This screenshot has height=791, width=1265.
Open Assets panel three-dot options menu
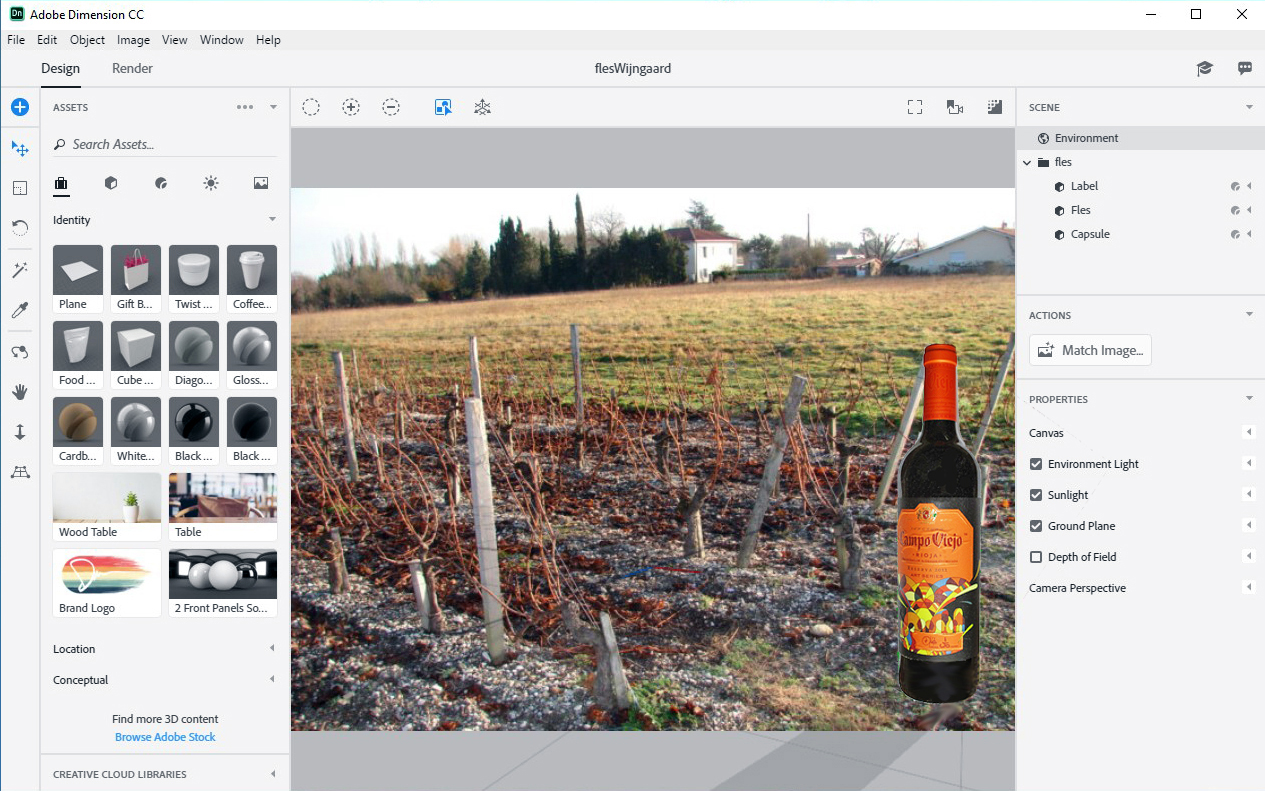coord(245,107)
